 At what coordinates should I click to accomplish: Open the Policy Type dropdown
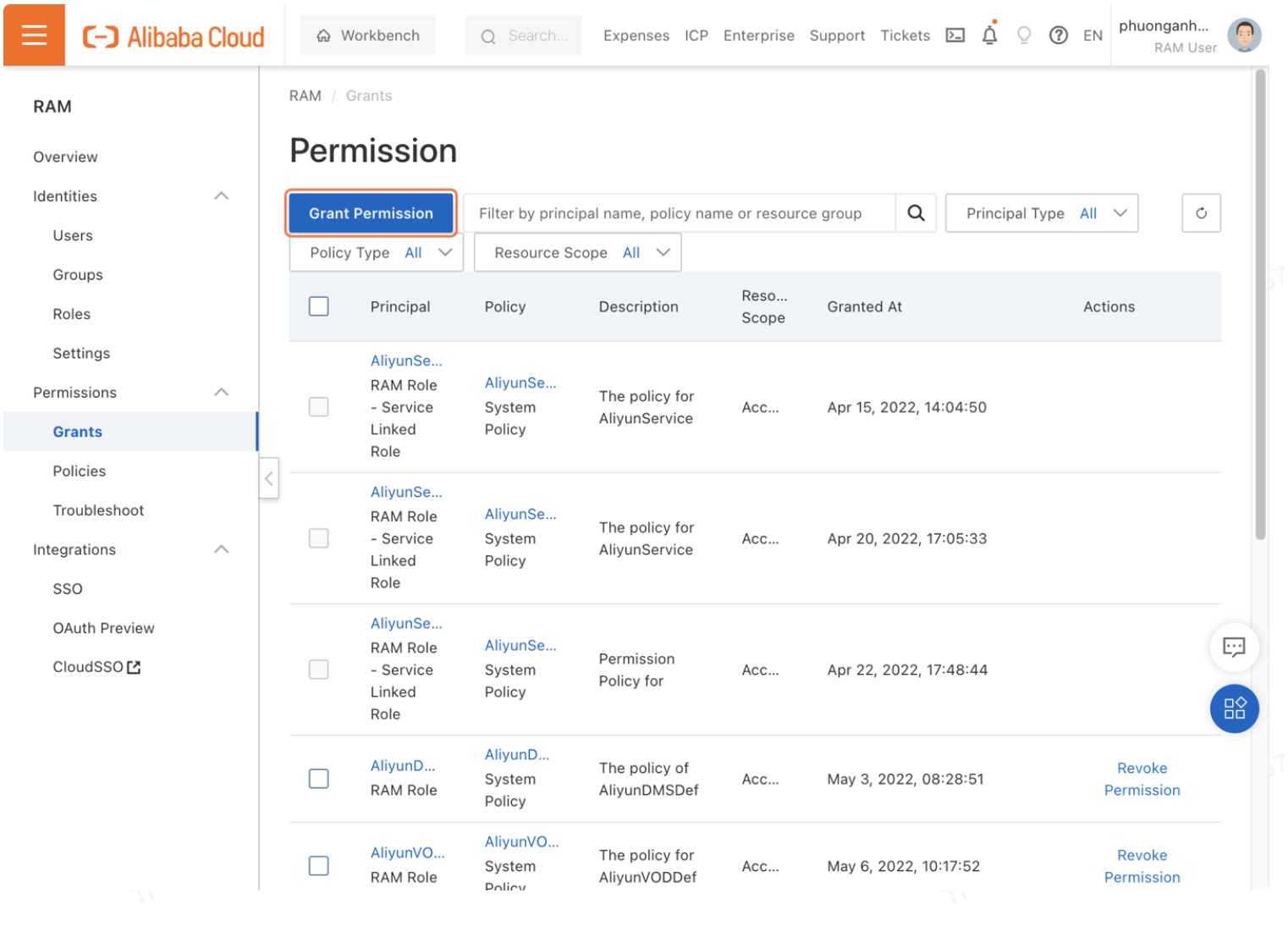click(x=377, y=253)
